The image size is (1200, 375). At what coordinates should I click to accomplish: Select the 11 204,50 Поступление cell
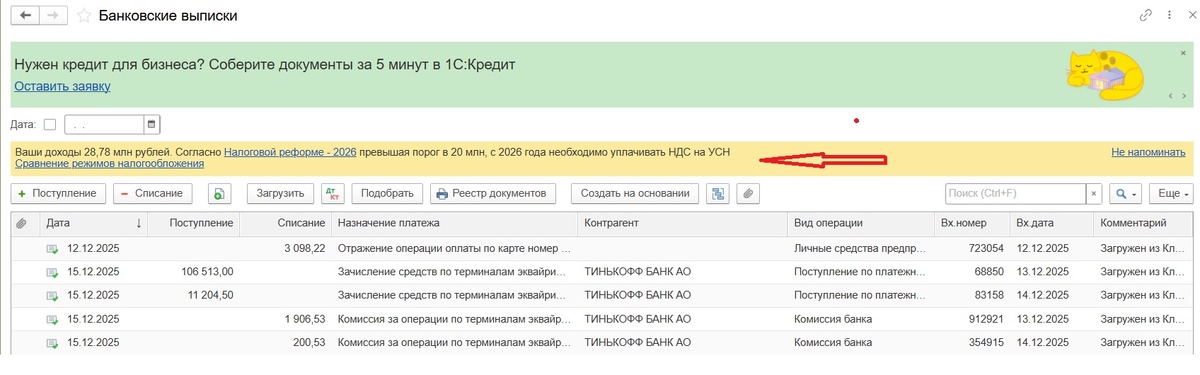(194, 295)
